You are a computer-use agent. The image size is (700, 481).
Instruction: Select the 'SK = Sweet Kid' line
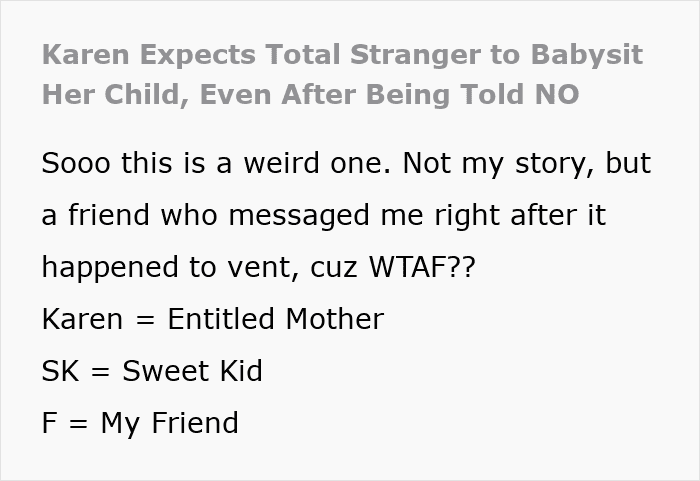coord(152,371)
